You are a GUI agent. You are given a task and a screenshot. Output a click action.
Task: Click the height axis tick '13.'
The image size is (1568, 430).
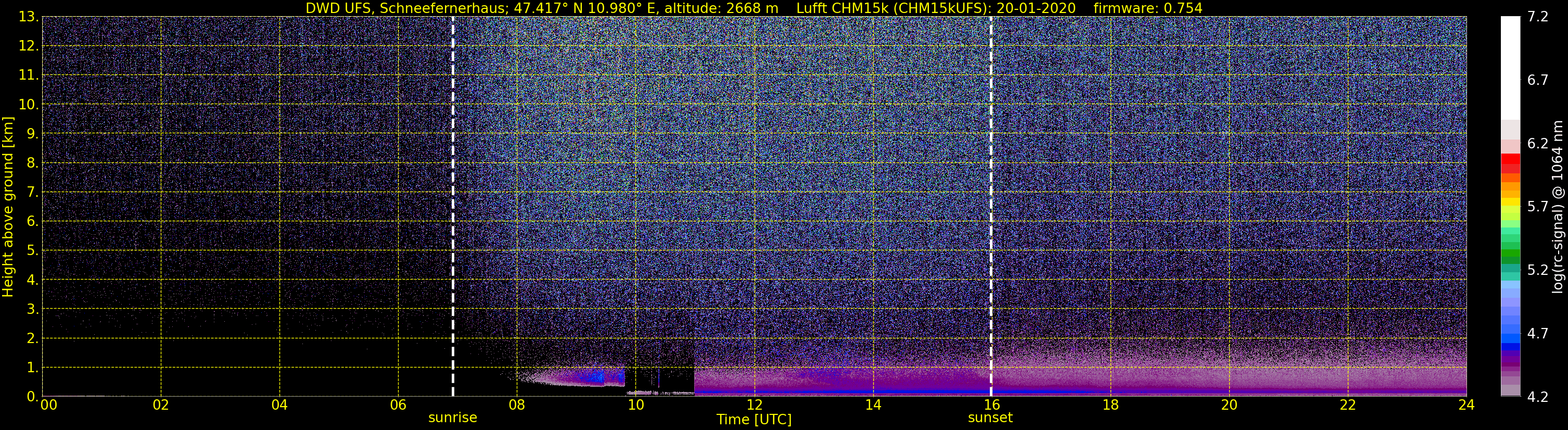[x=29, y=17]
